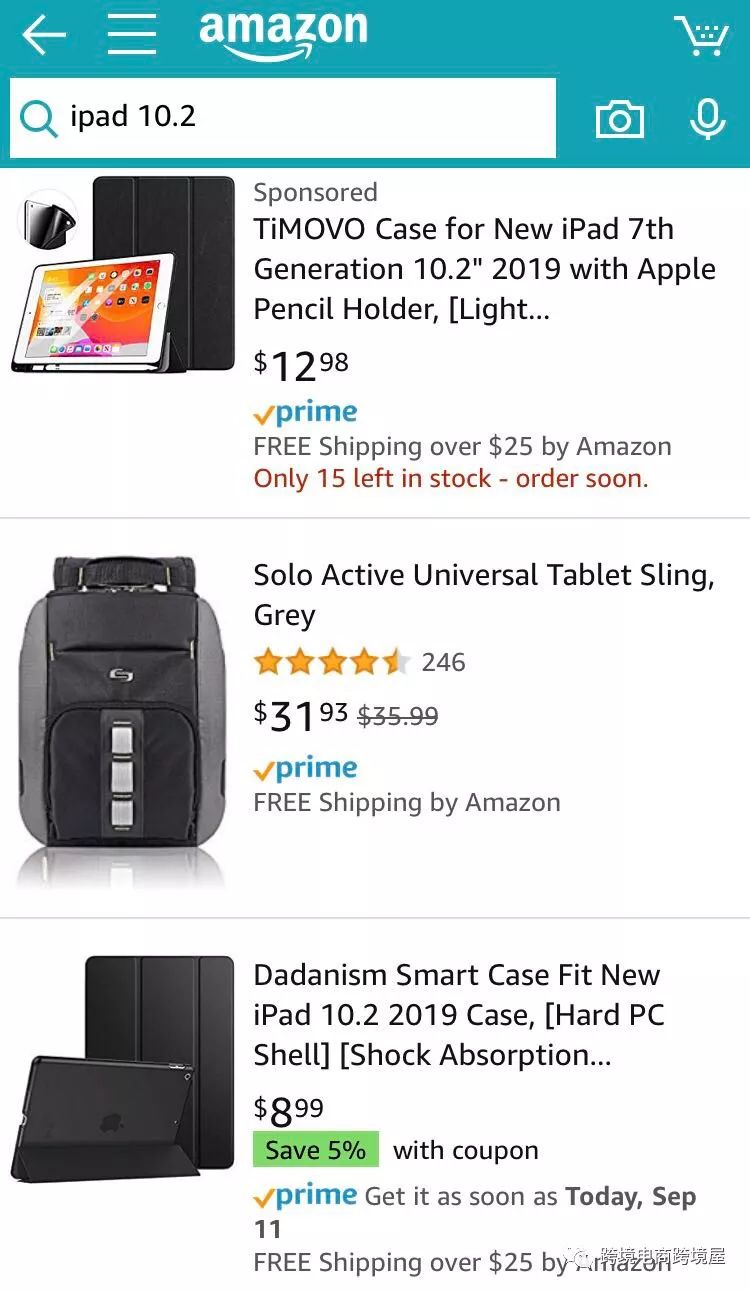The height and width of the screenshot is (1290, 750).
Task: Open the hamburger menu
Action: pyautogui.click(x=132, y=36)
